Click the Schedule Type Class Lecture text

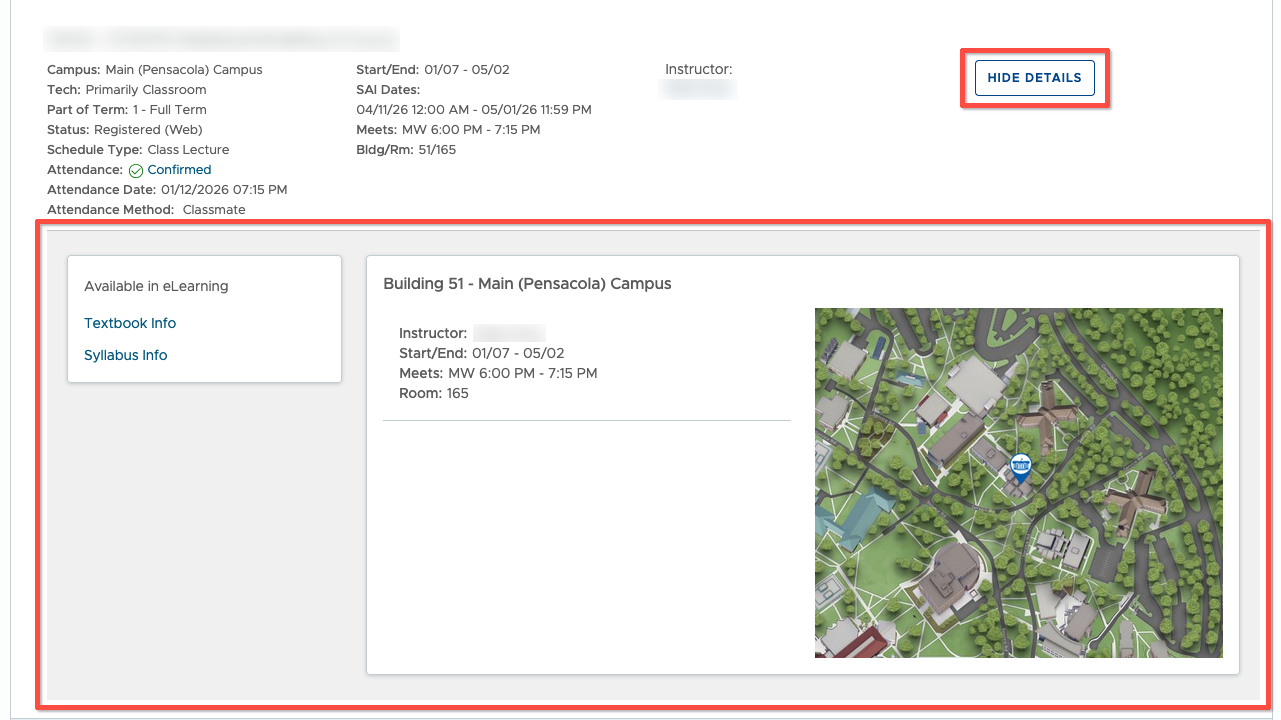coord(138,150)
